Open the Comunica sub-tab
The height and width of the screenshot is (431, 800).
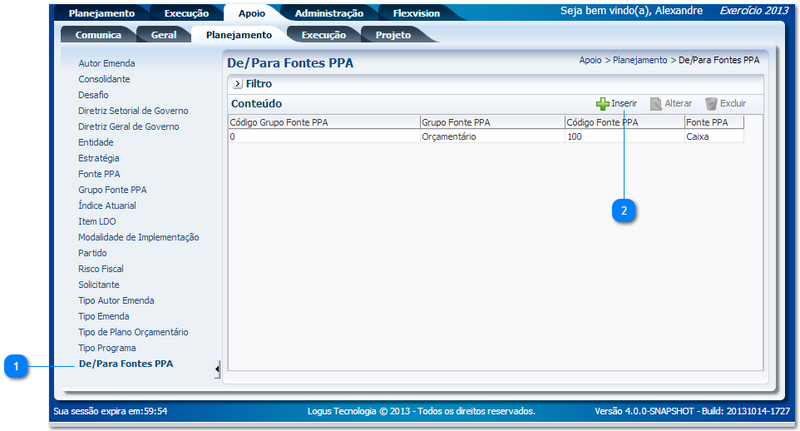point(98,35)
